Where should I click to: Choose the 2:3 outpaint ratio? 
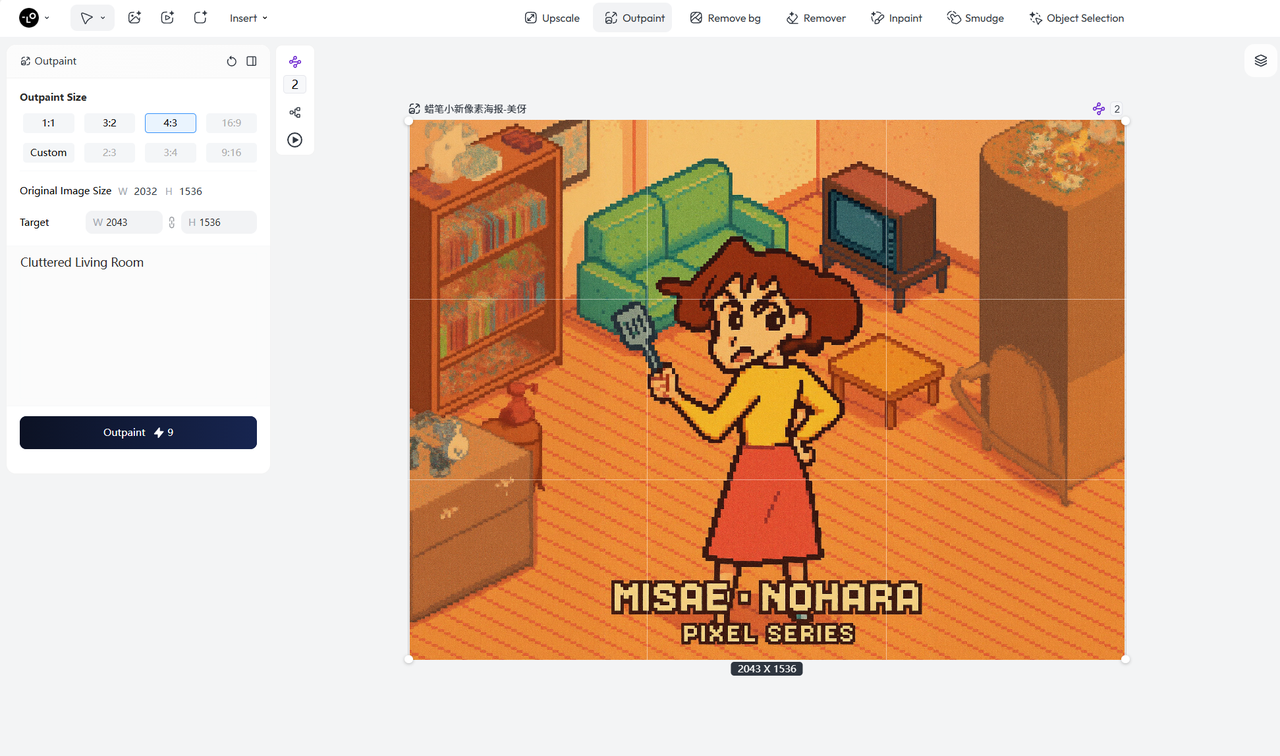tap(109, 153)
